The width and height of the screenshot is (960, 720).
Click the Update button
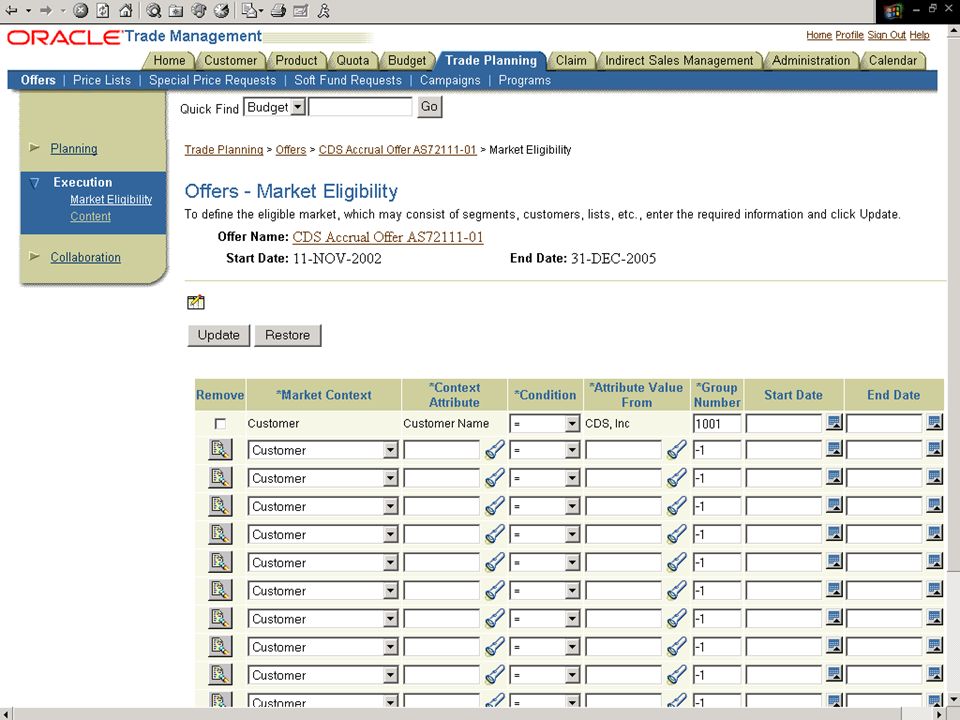pyautogui.click(x=219, y=335)
